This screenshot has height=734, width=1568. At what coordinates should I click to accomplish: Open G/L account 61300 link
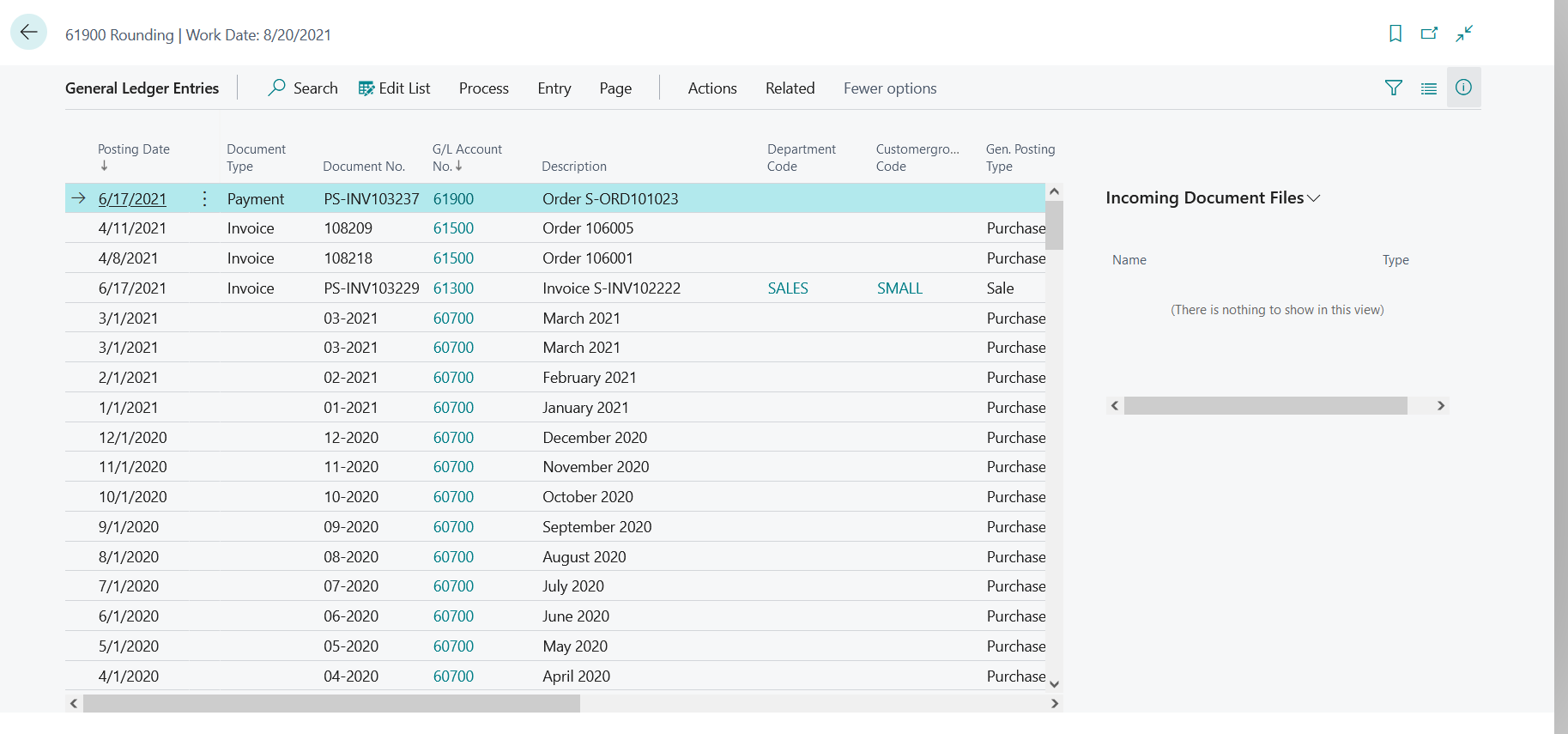[x=453, y=288]
